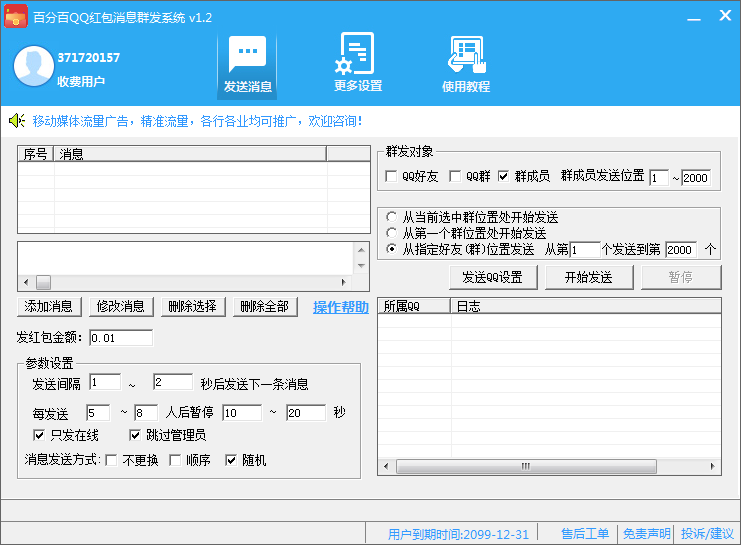This screenshot has height=545, width=741.
Task: Click the message text scroll down arrow
Action: click(362, 266)
